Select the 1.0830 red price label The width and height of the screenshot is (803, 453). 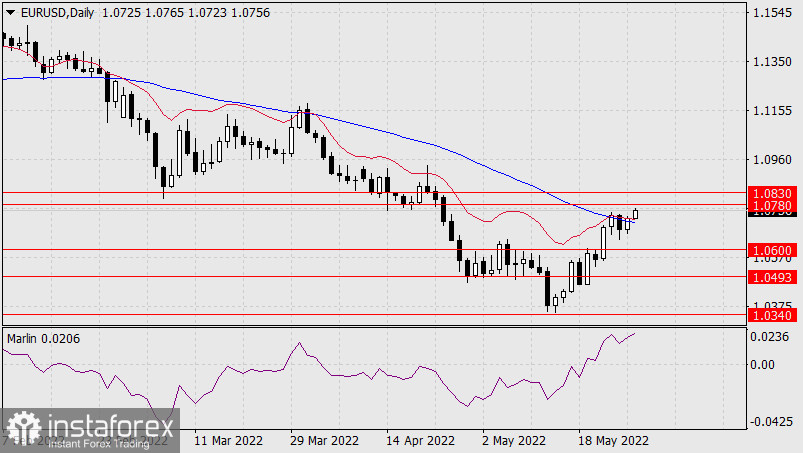pyautogui.click(x=772, y=193)
